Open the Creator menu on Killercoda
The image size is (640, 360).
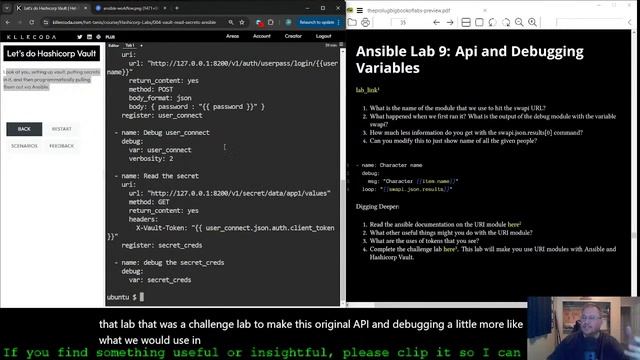coord(293,36)
